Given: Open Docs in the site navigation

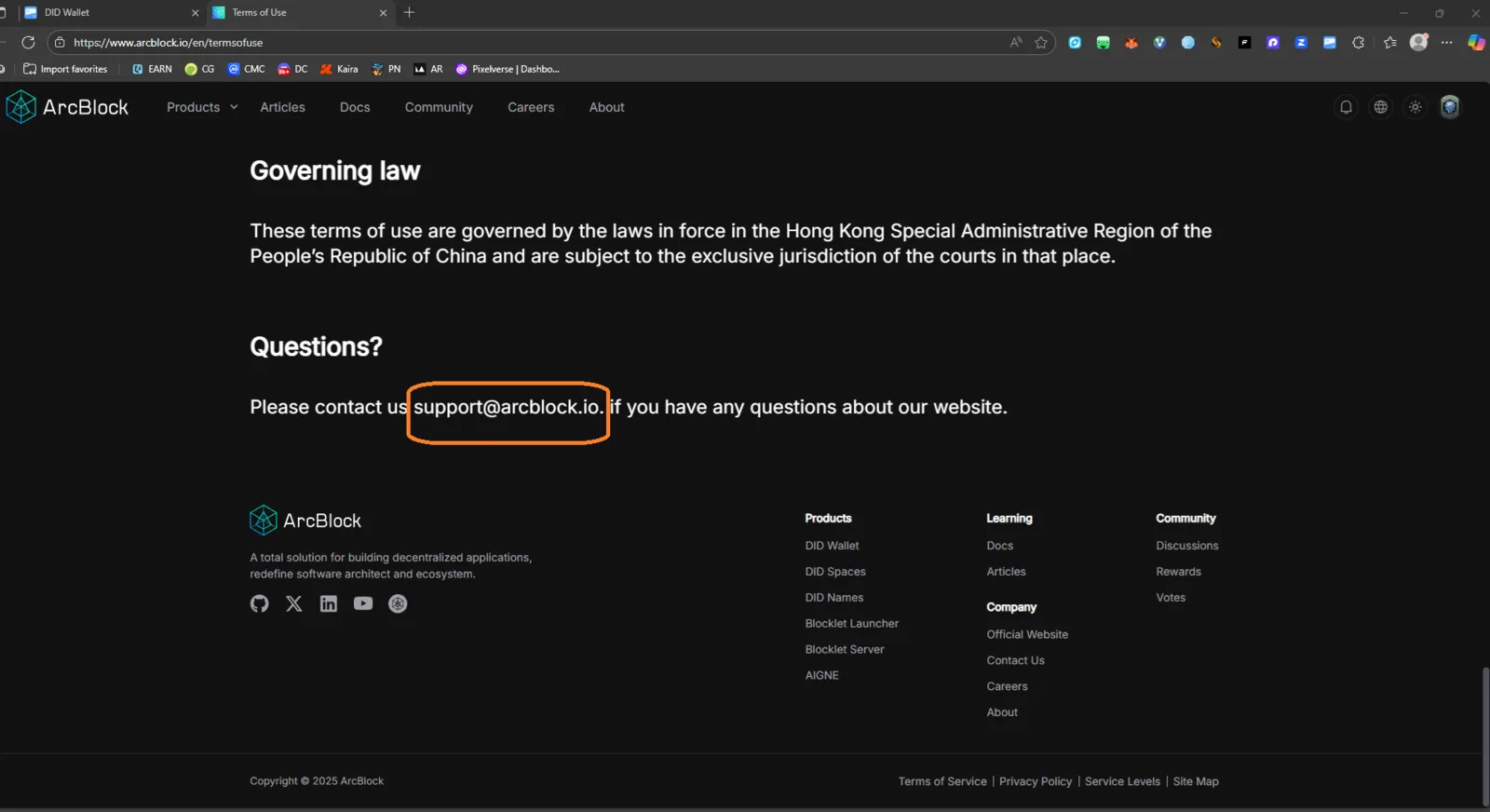Looking at the screenshot, I should [355, 107].
